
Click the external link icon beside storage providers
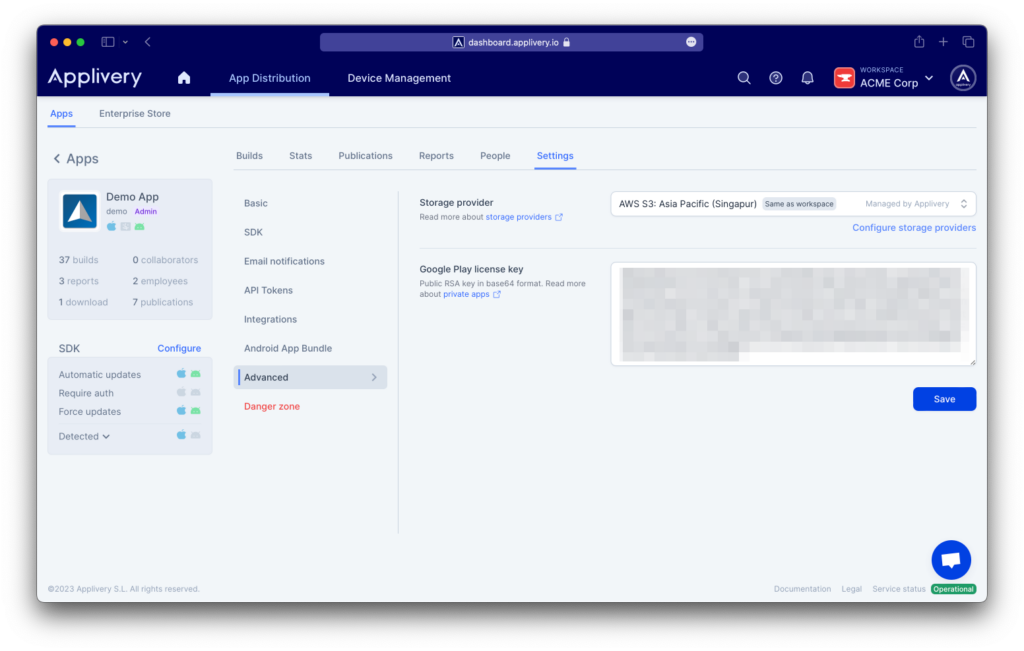point(559,217)
